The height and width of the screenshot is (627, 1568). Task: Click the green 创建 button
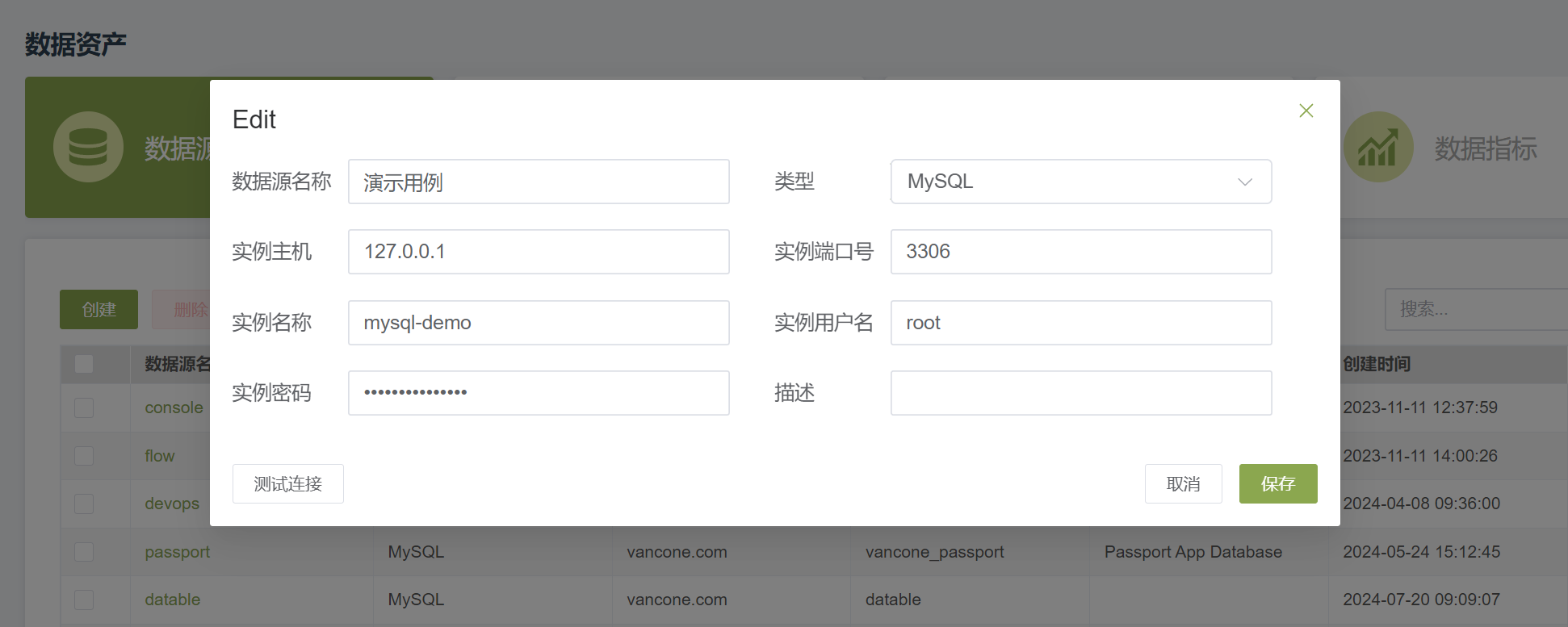pos(99,309)
